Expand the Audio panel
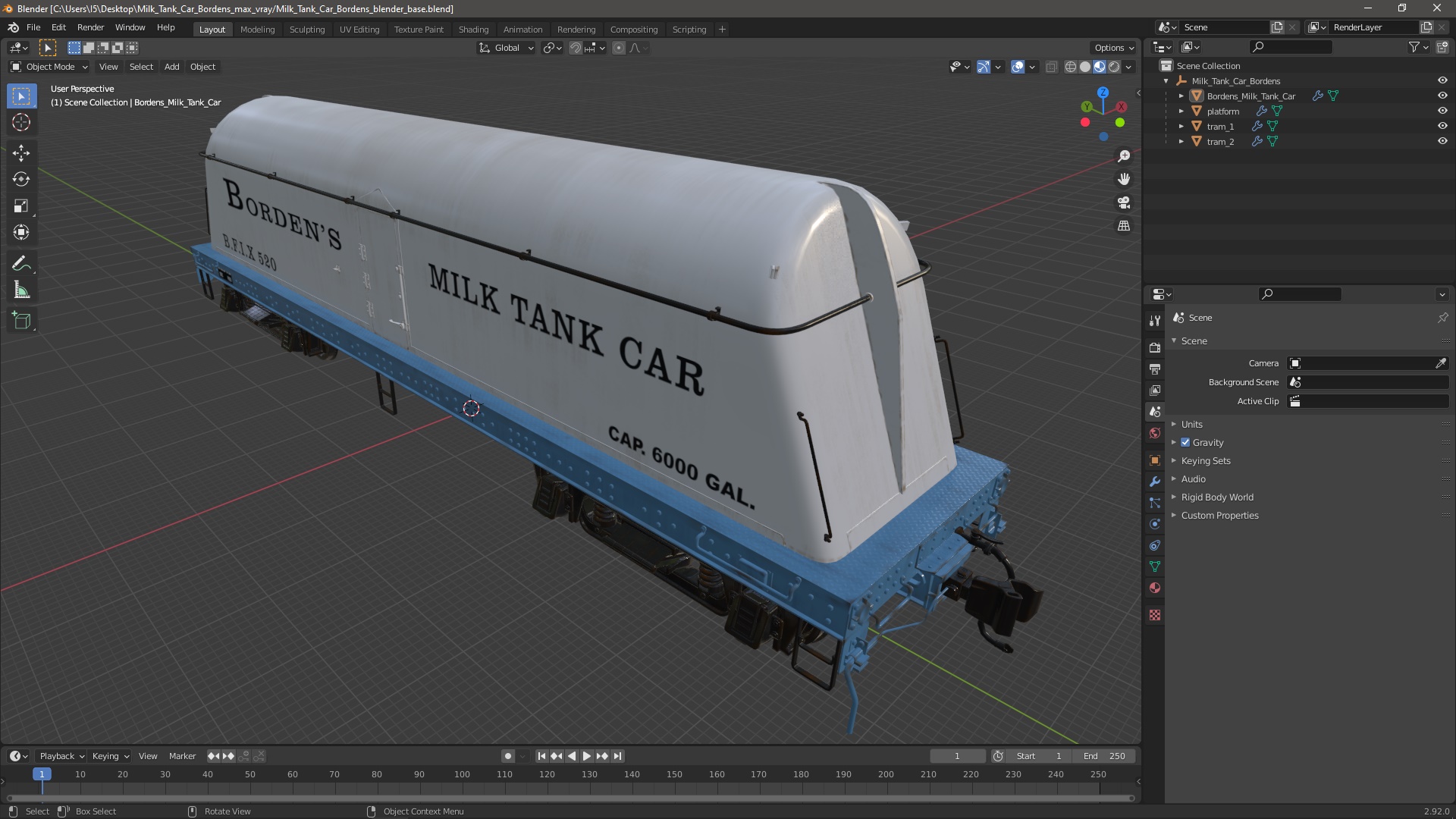 (x=1193, y=479)
